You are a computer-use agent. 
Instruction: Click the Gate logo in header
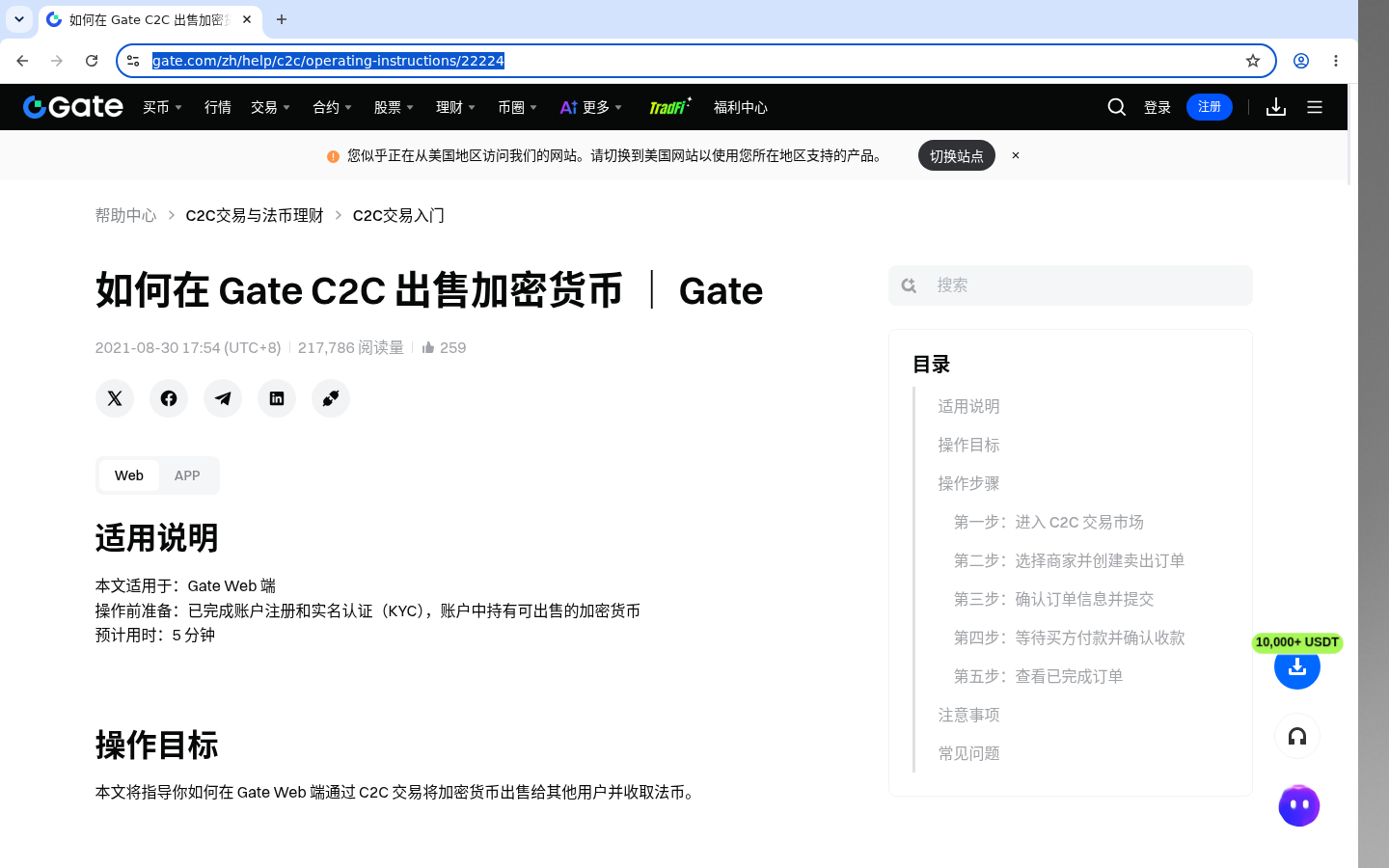pyautogui.click(x=73, y=107)
